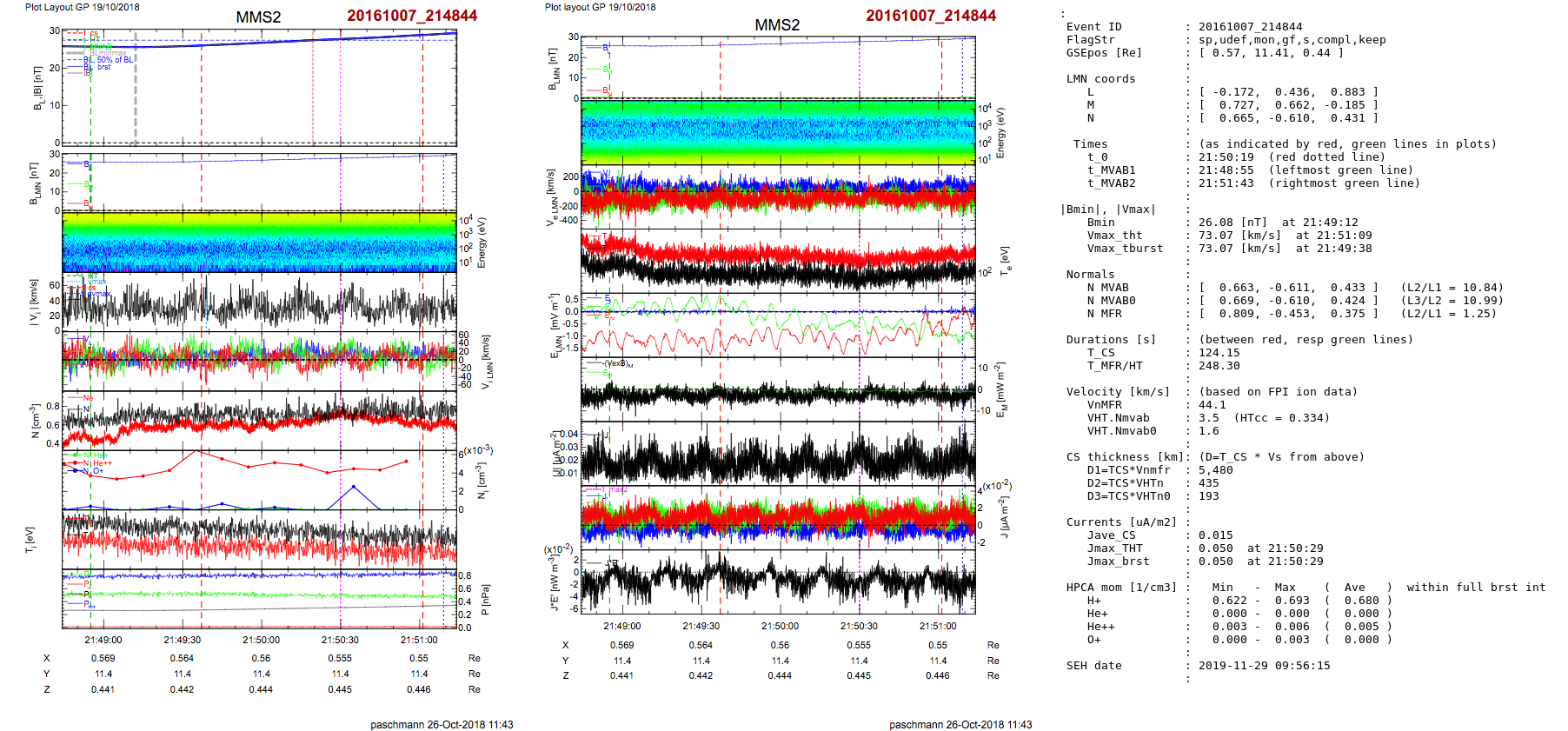Click the 21:49:00 tick label under the left plot
The height and width of the screenshot is (731, 1568).
coord(103,640)
